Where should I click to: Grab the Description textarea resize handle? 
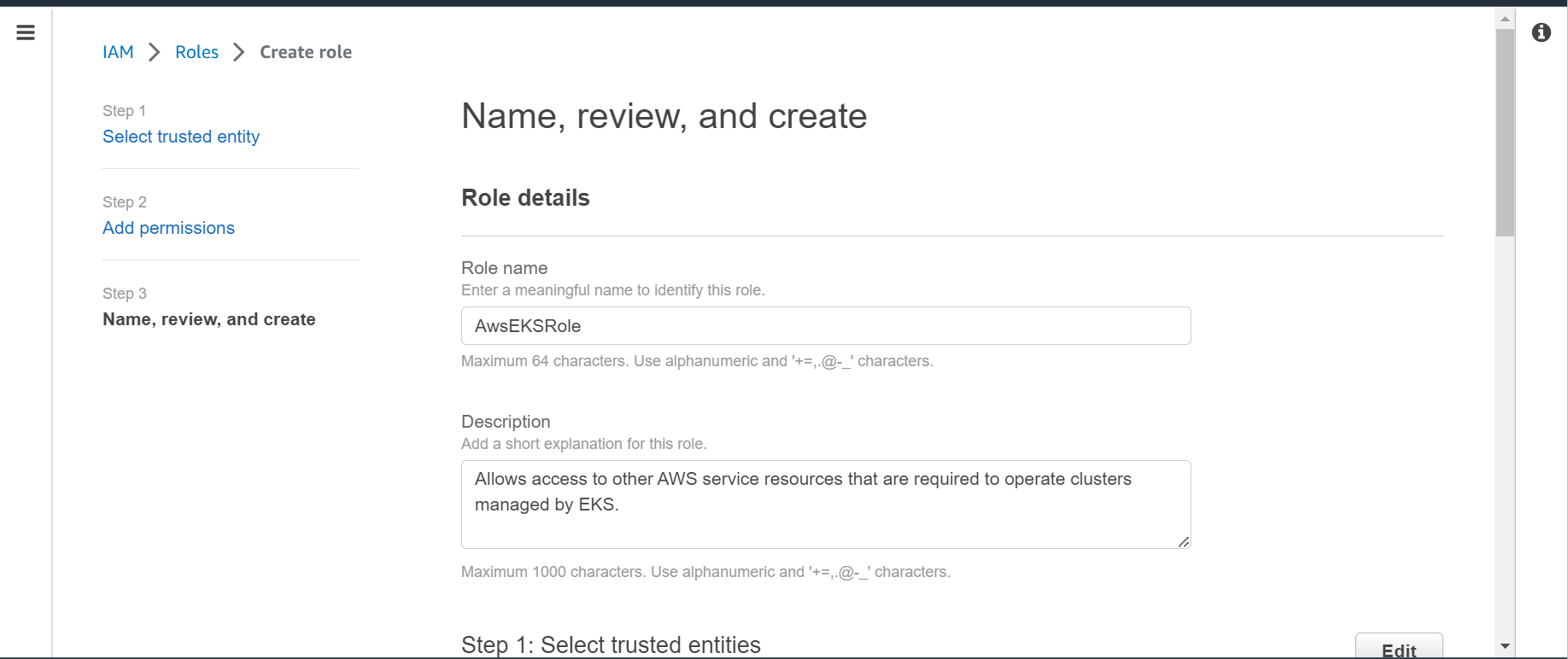click(x=1184, y=542)
